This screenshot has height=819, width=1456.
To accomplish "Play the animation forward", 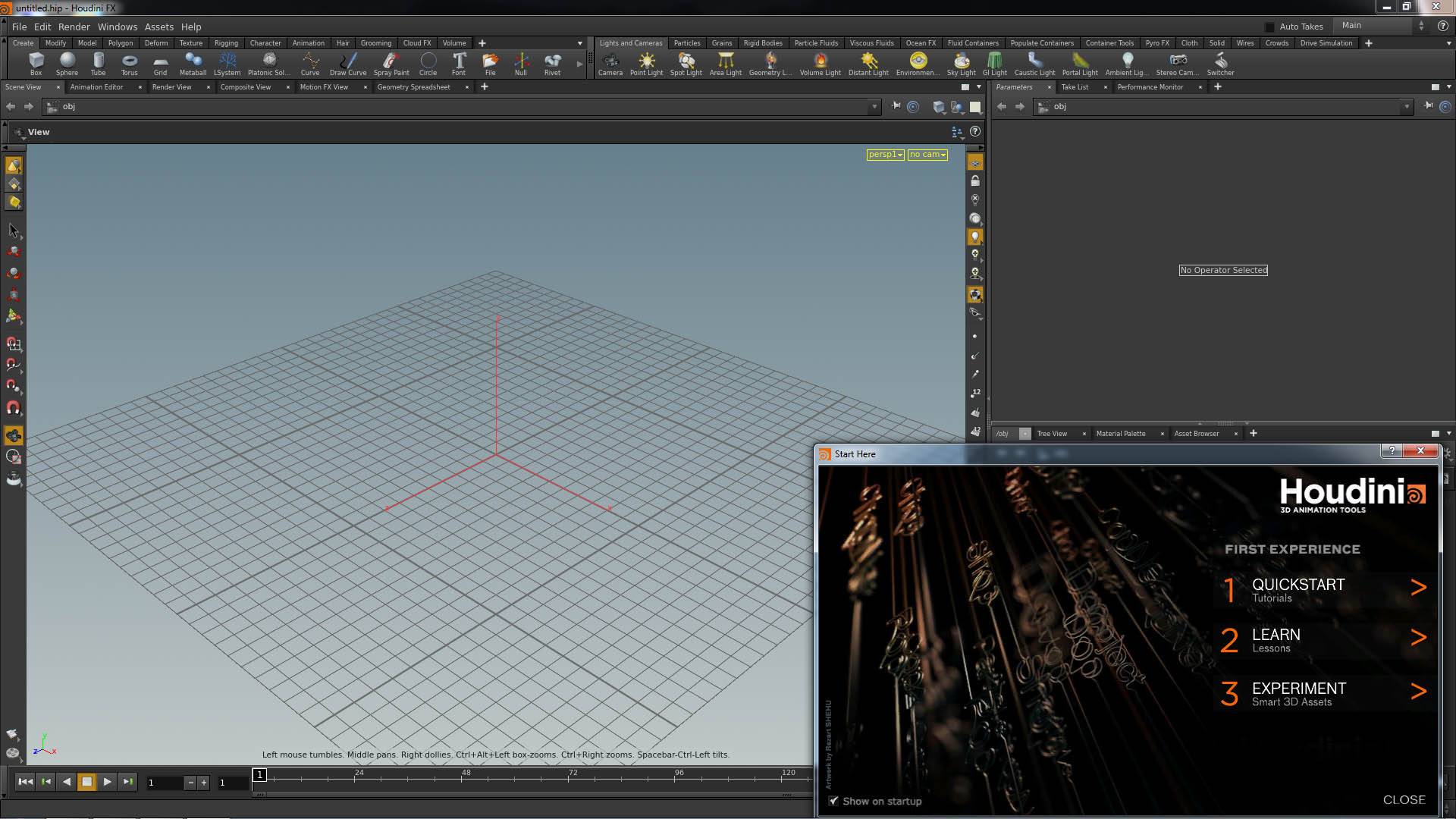I will 107,782.
